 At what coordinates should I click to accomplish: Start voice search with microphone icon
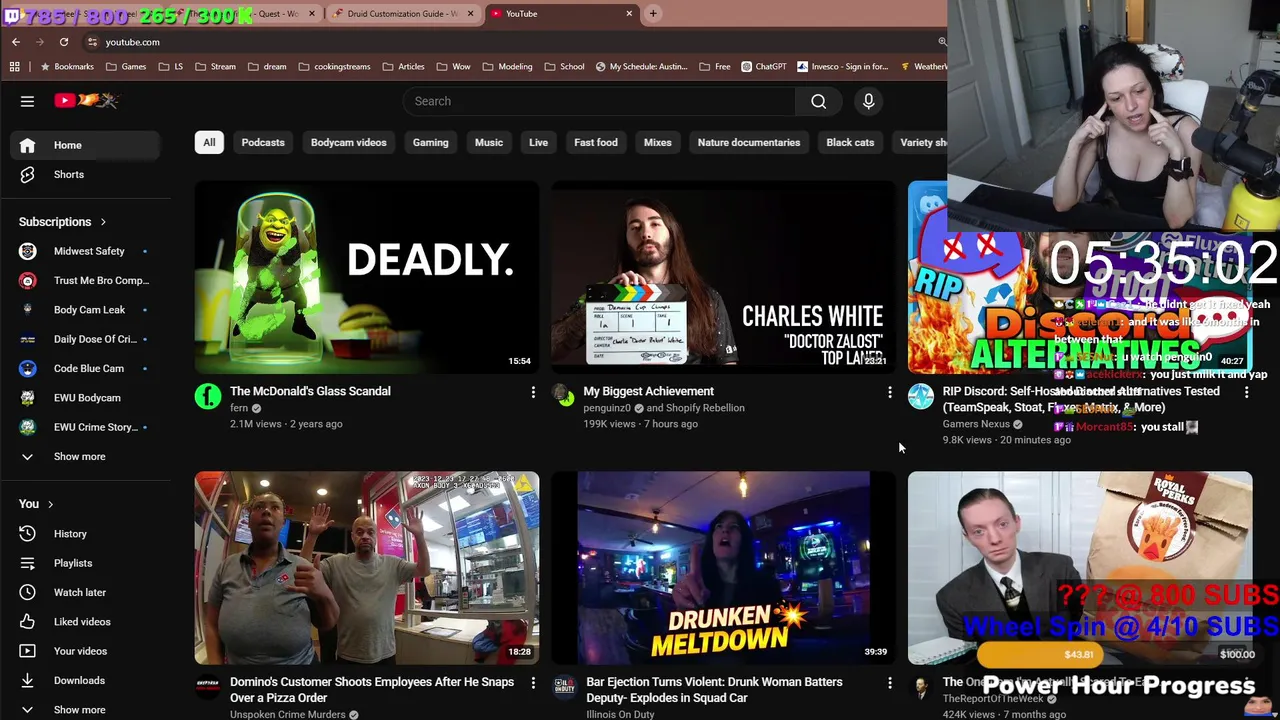(x=868, y=101)
